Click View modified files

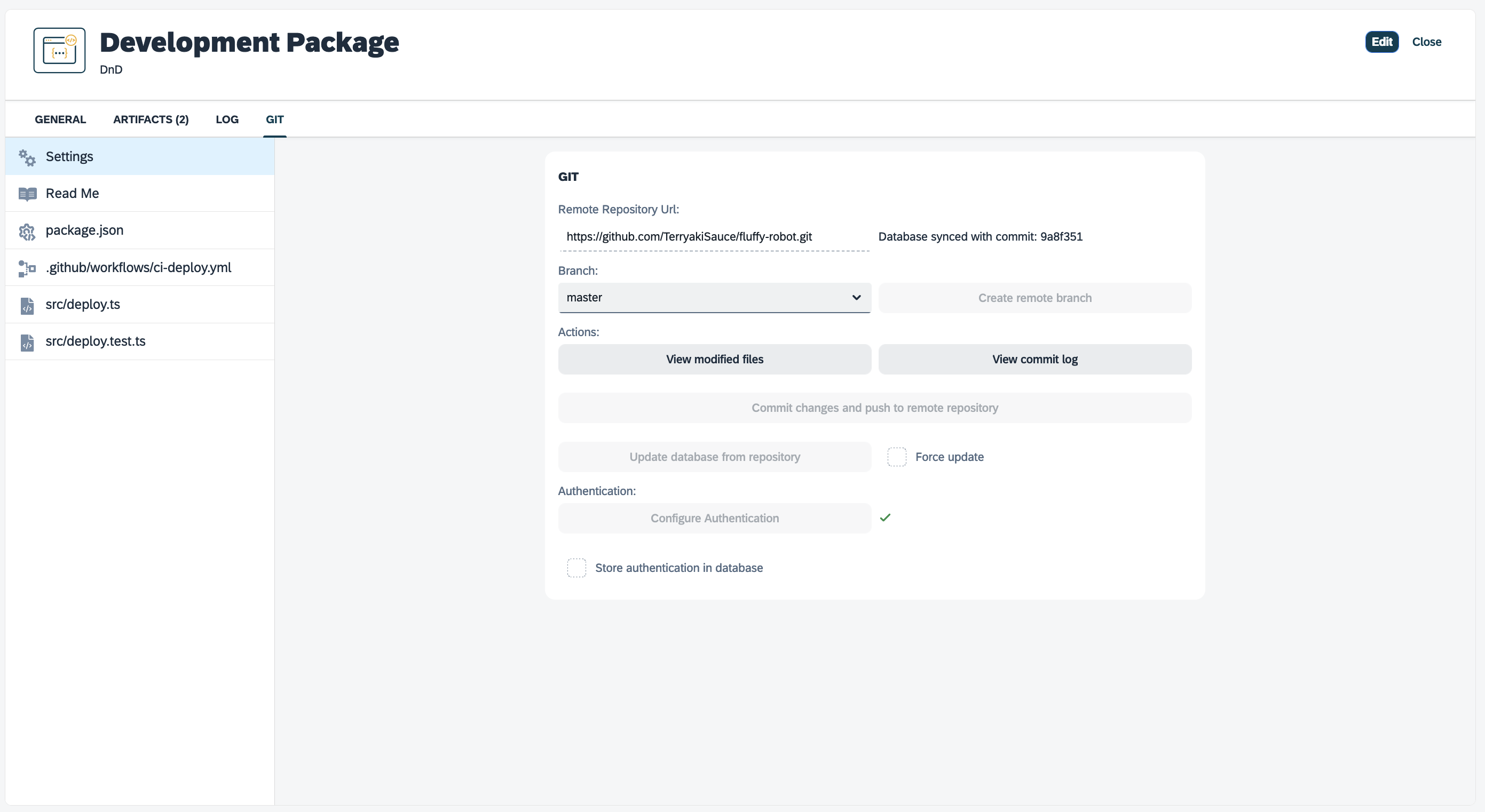coord(714,359)
